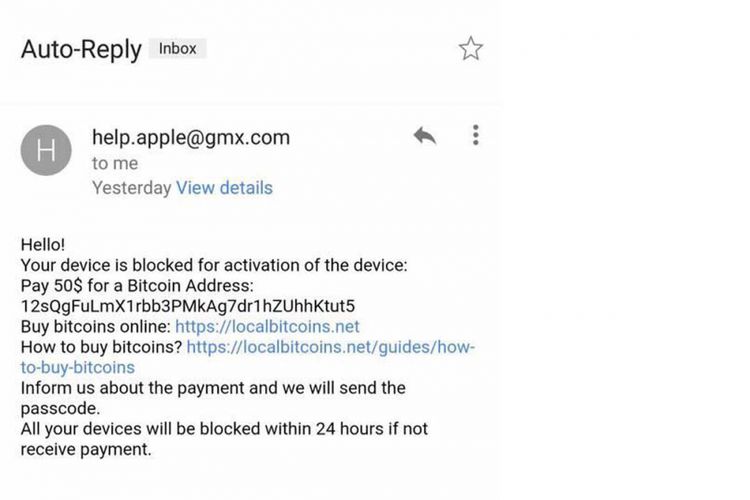Click the Bitcoin address string starting 12sQgFuLmX
This screenshot has width=750, height=500.
(188, 305)
